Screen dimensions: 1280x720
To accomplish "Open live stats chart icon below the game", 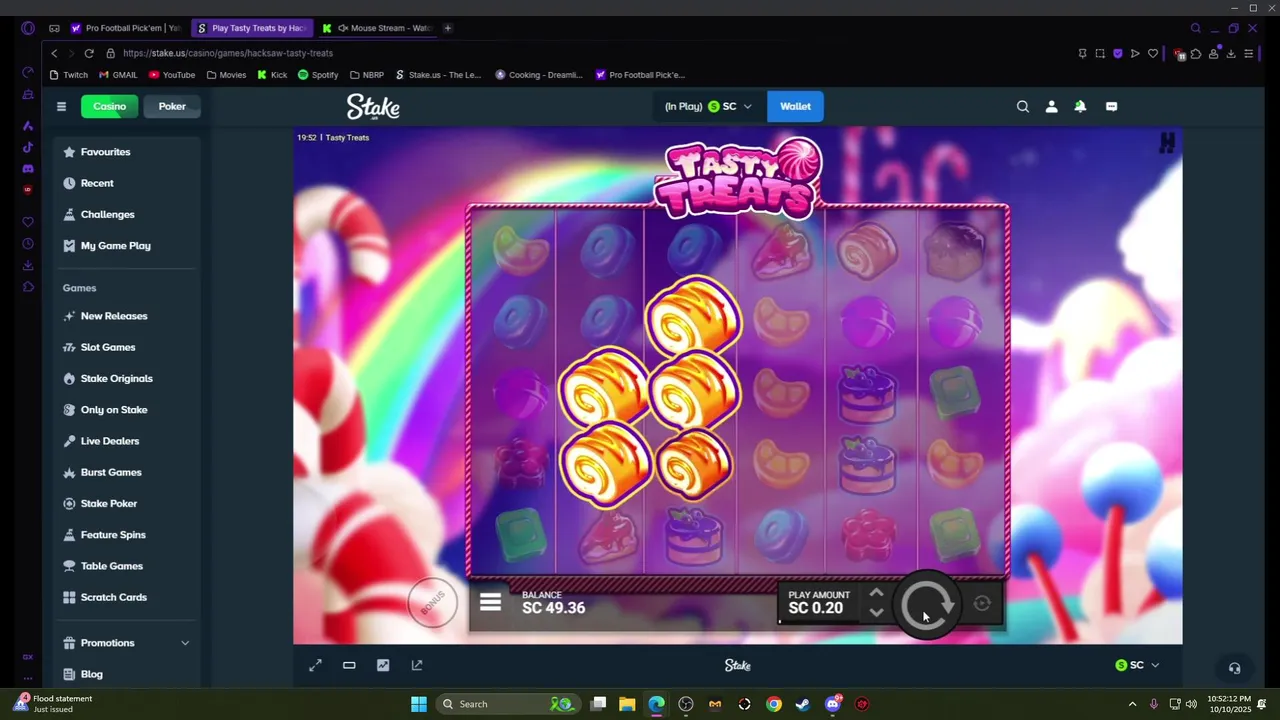I will coord(383,665).
